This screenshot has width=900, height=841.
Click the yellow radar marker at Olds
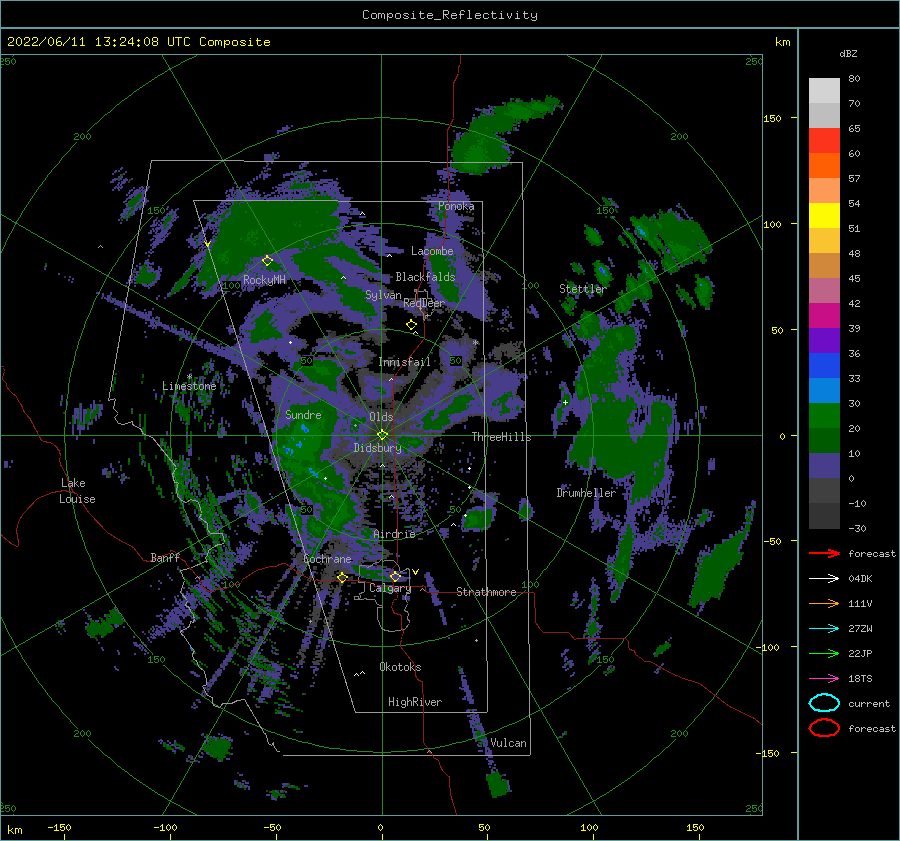coord(382,435)
